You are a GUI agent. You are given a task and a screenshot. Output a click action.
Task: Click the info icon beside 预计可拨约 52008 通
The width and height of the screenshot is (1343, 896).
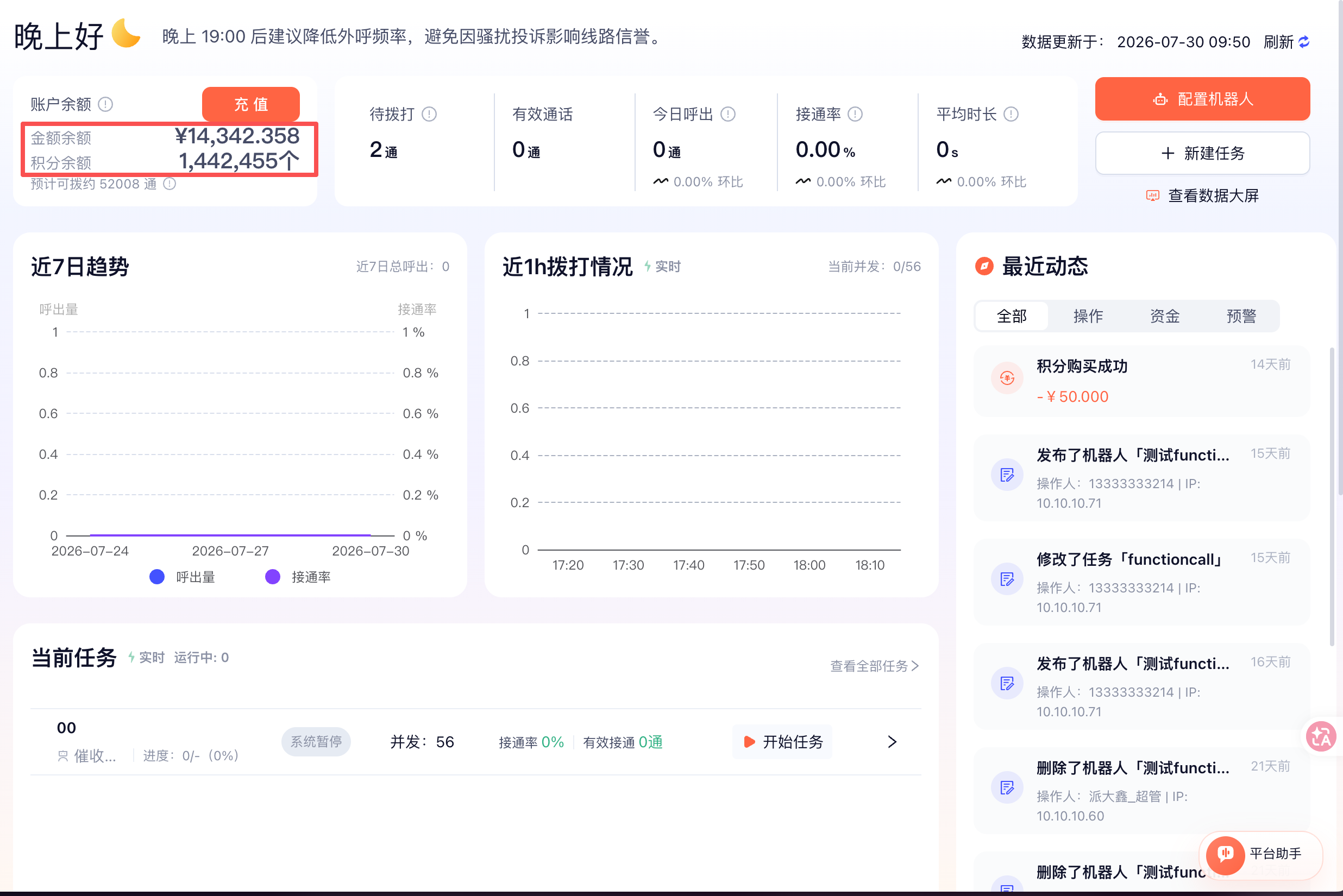coord(170,184)
